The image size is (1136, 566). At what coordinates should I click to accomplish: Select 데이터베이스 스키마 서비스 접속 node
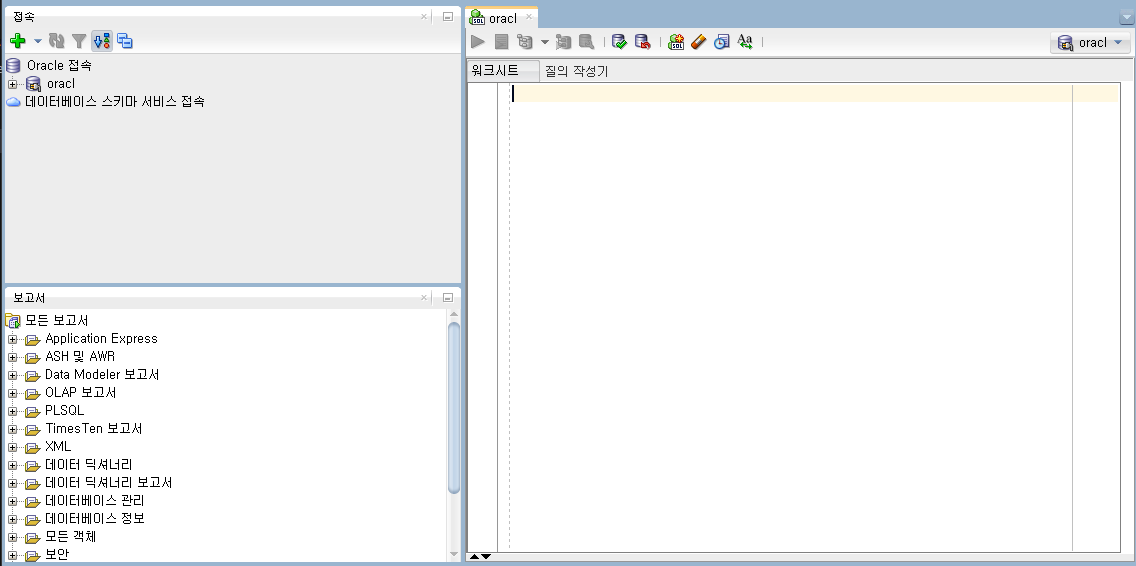click(115, 101)
